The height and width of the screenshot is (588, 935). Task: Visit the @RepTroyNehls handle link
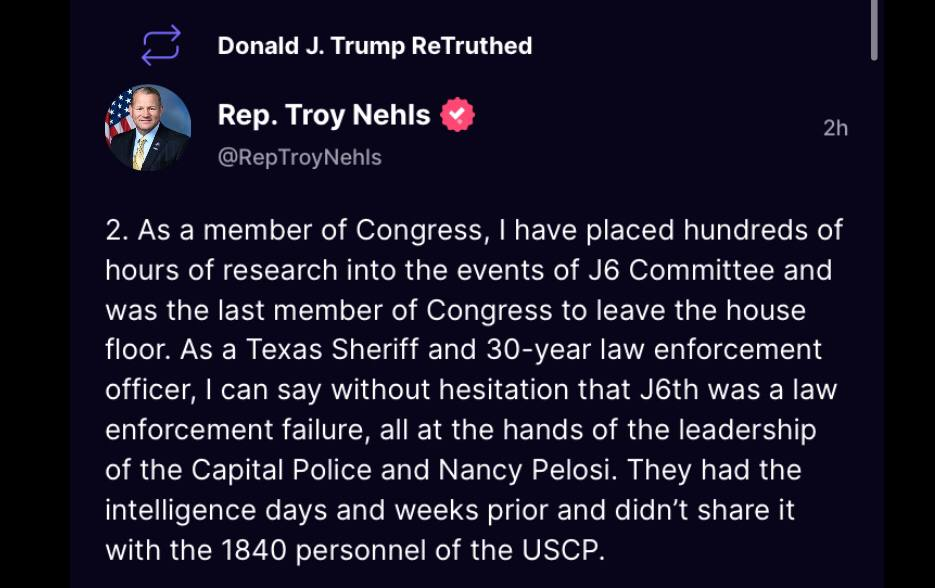click(x=299, y=158)
